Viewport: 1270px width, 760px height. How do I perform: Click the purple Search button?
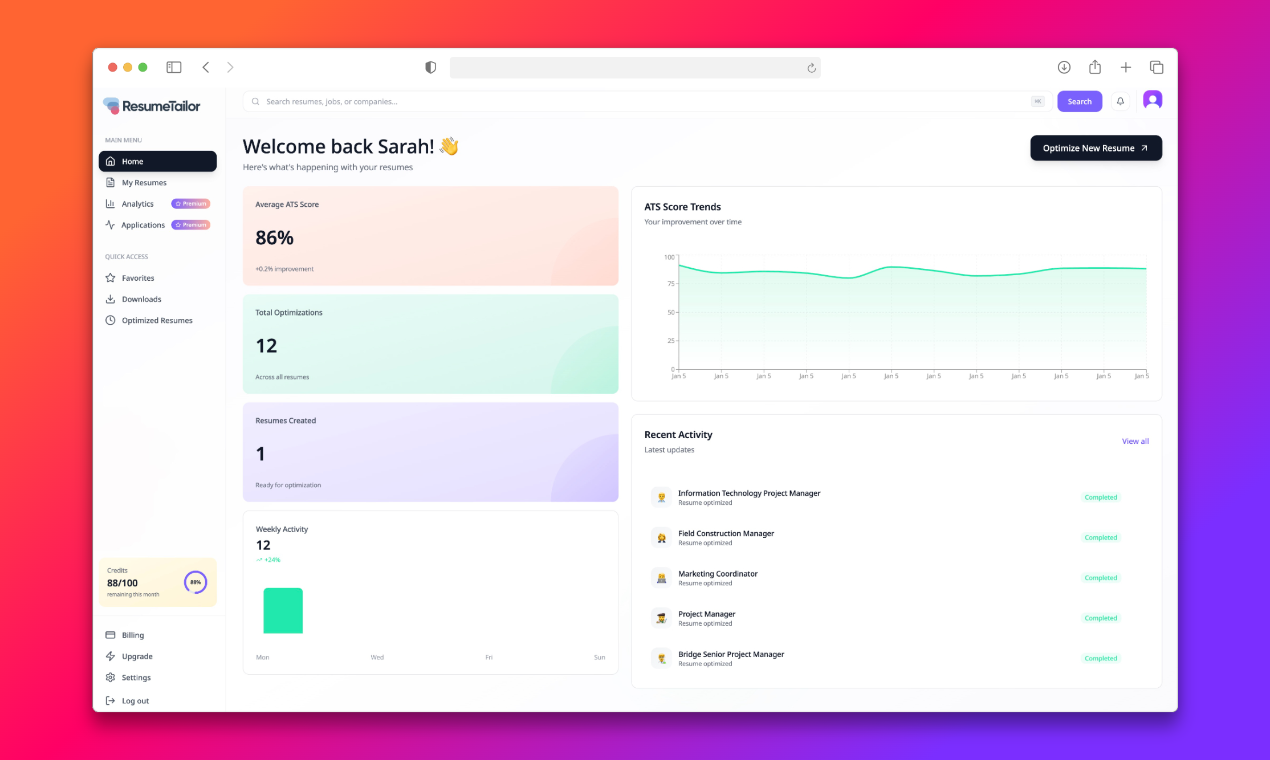tap(1080, 101)
